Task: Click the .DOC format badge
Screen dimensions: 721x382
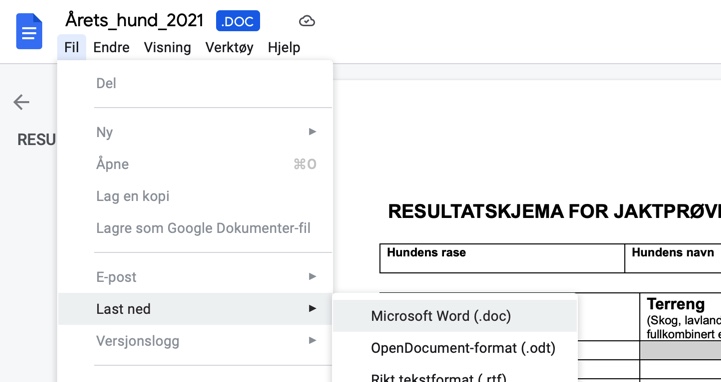Action: tap(238, 21)
